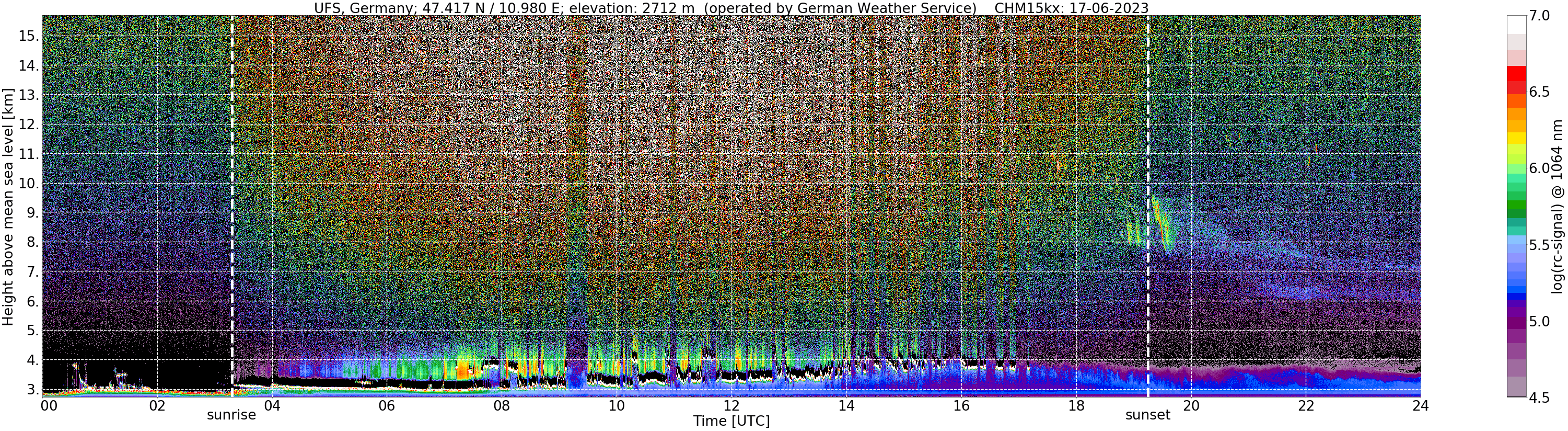Click the '15.' tick on the height axis

[x=29, y=37]
